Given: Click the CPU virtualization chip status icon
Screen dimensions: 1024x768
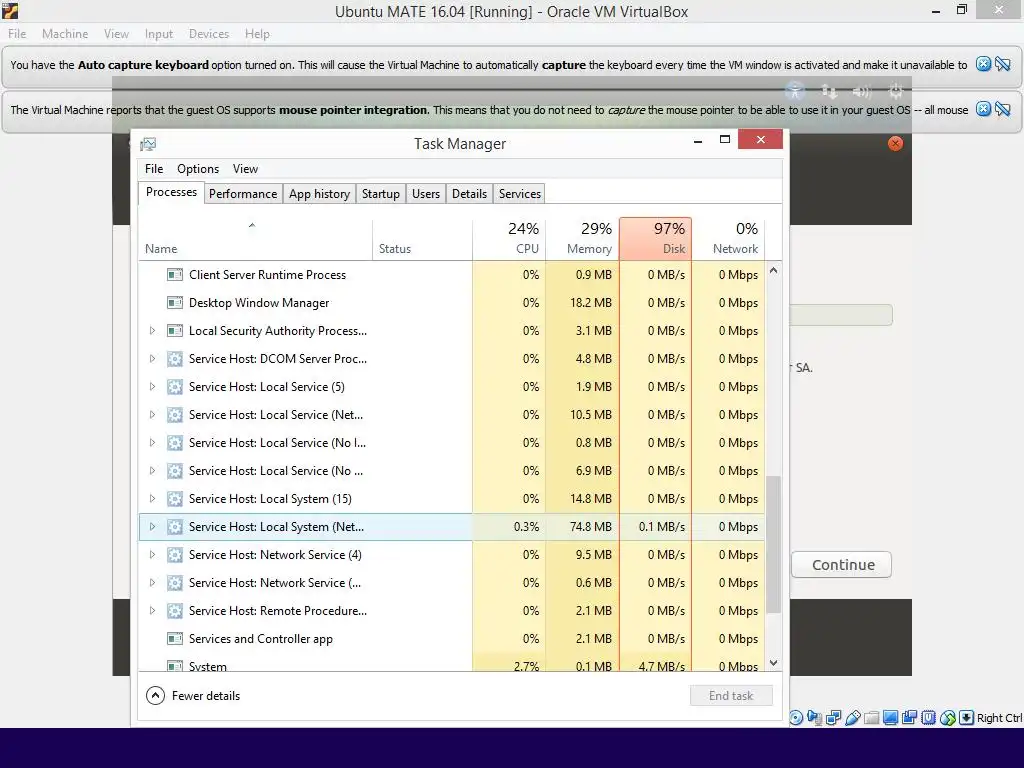Looking at the screenshot, I should click(928, 718).
